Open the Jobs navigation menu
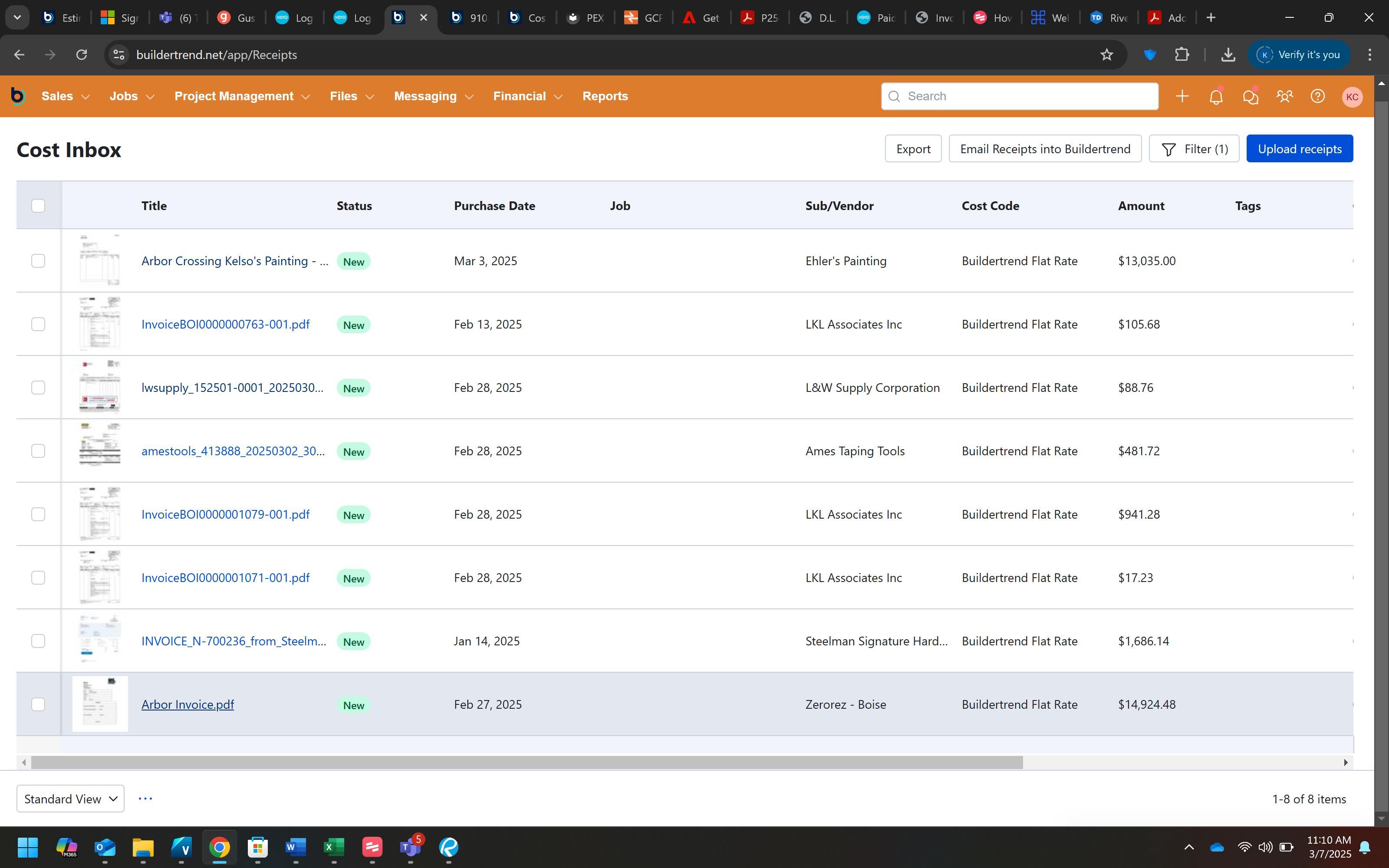Viewport: 1389px width, 868px height. point(132,96)
